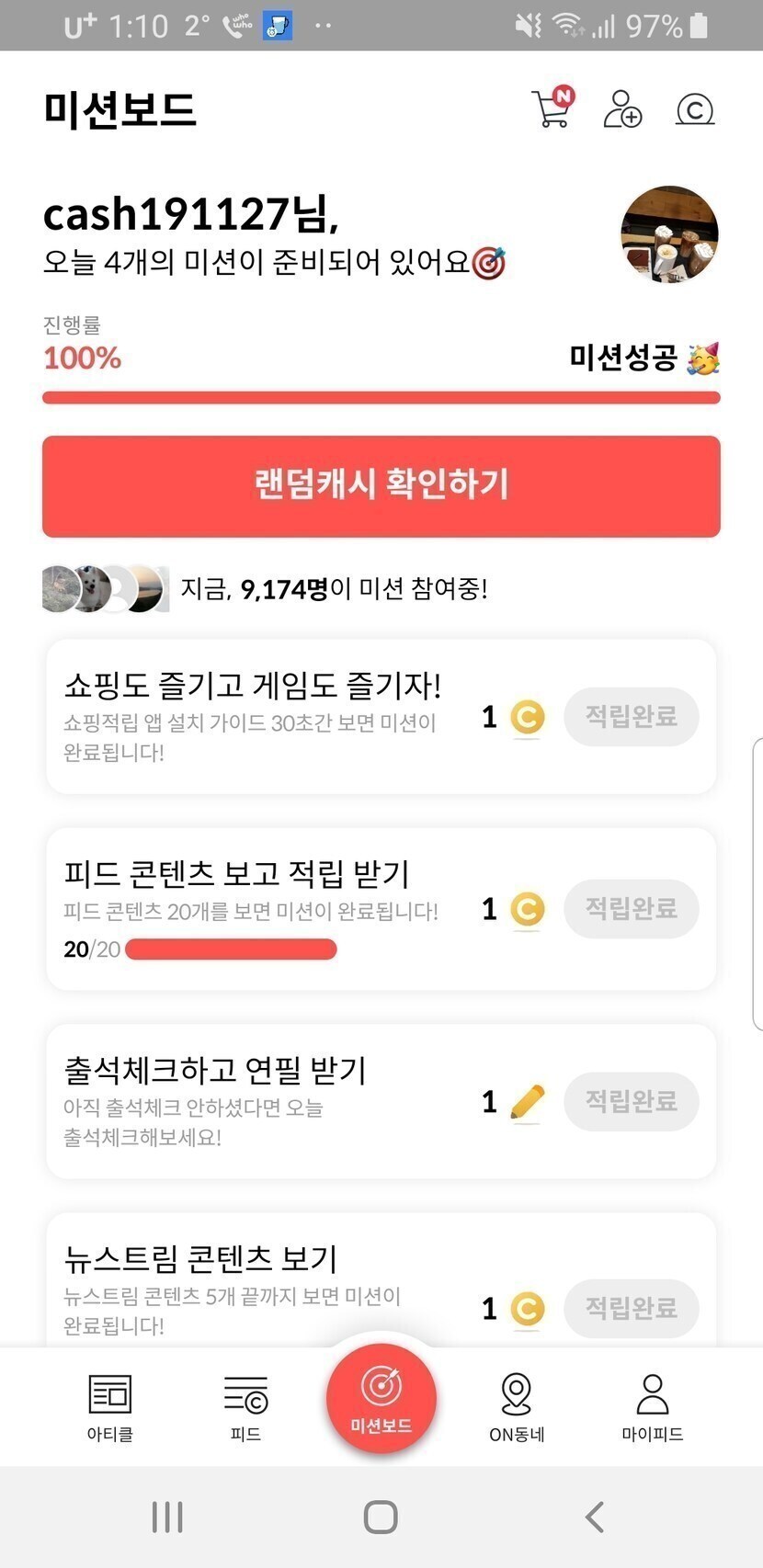Tap 적립완료 on feed contents mission
Viewport: 763px width, 1568px height.
coord(632,908)
